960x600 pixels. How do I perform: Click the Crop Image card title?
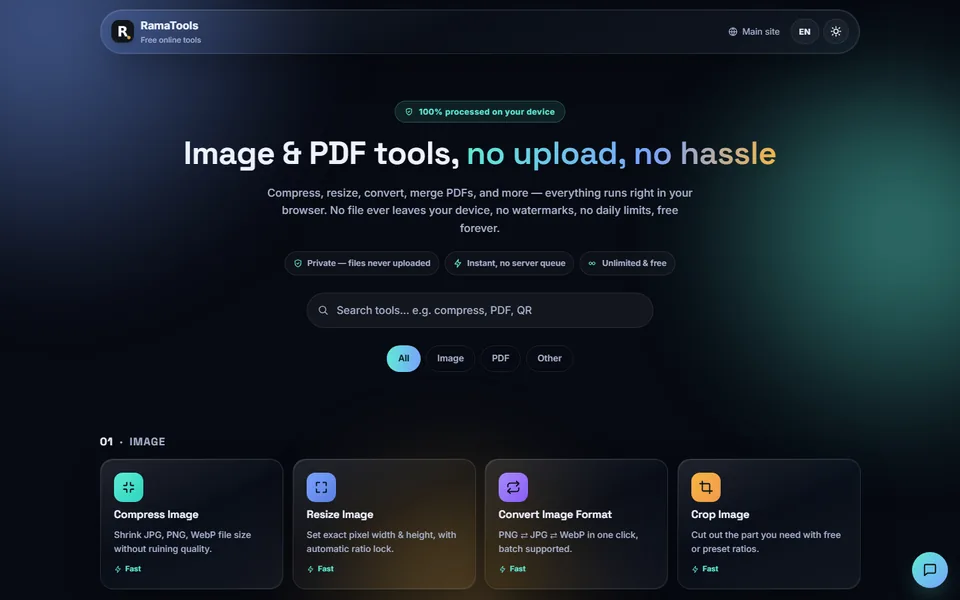tap(720, 515)
